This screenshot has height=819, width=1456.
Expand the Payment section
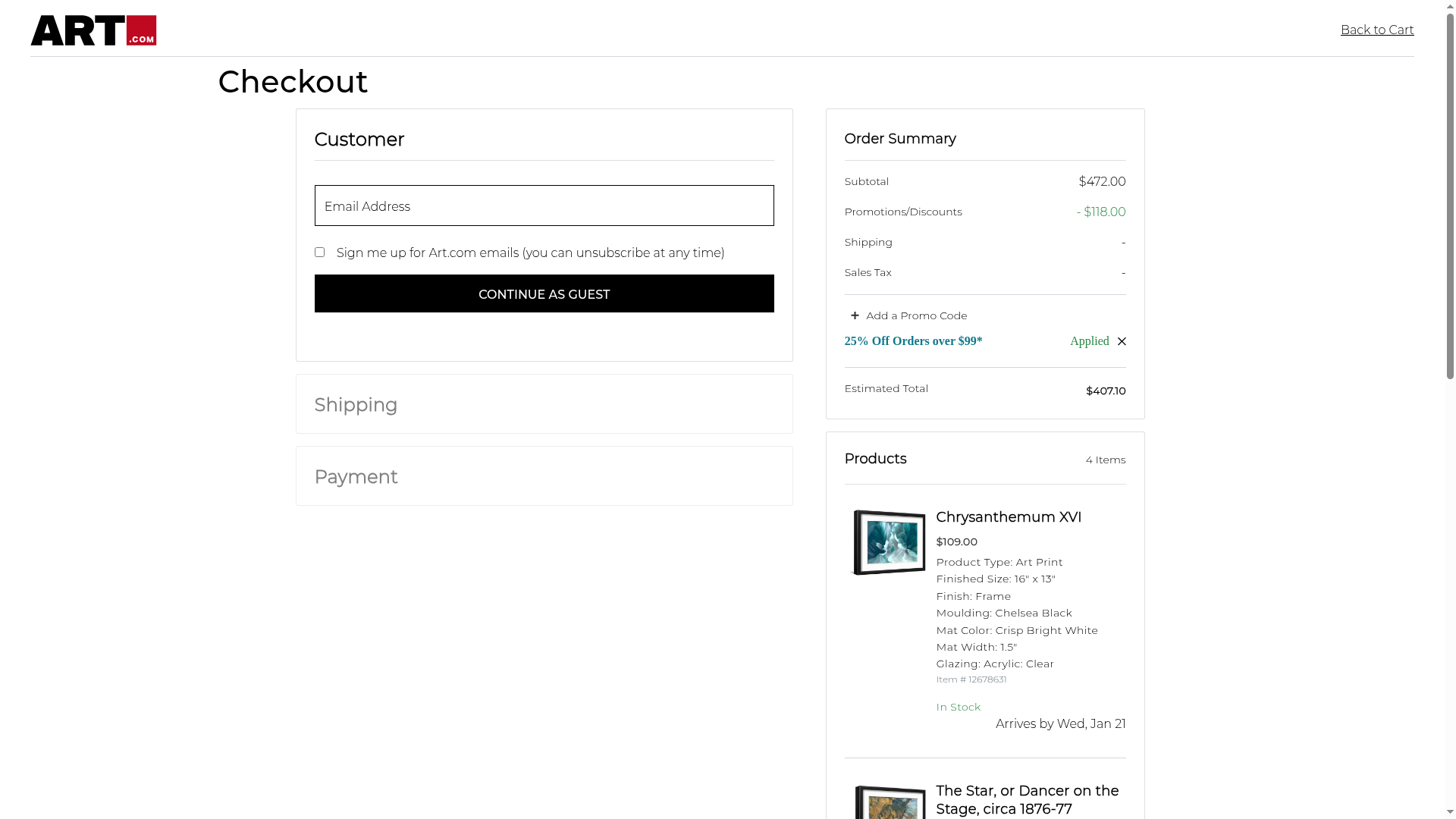pyautogui.click(x=356, y=477)
